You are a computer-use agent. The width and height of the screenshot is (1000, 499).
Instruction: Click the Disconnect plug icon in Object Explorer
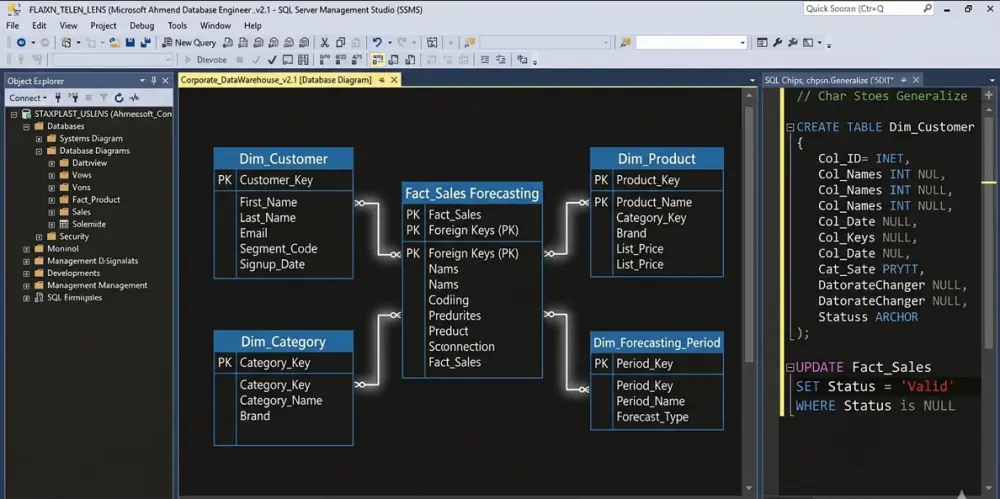[x=74, y=98]
